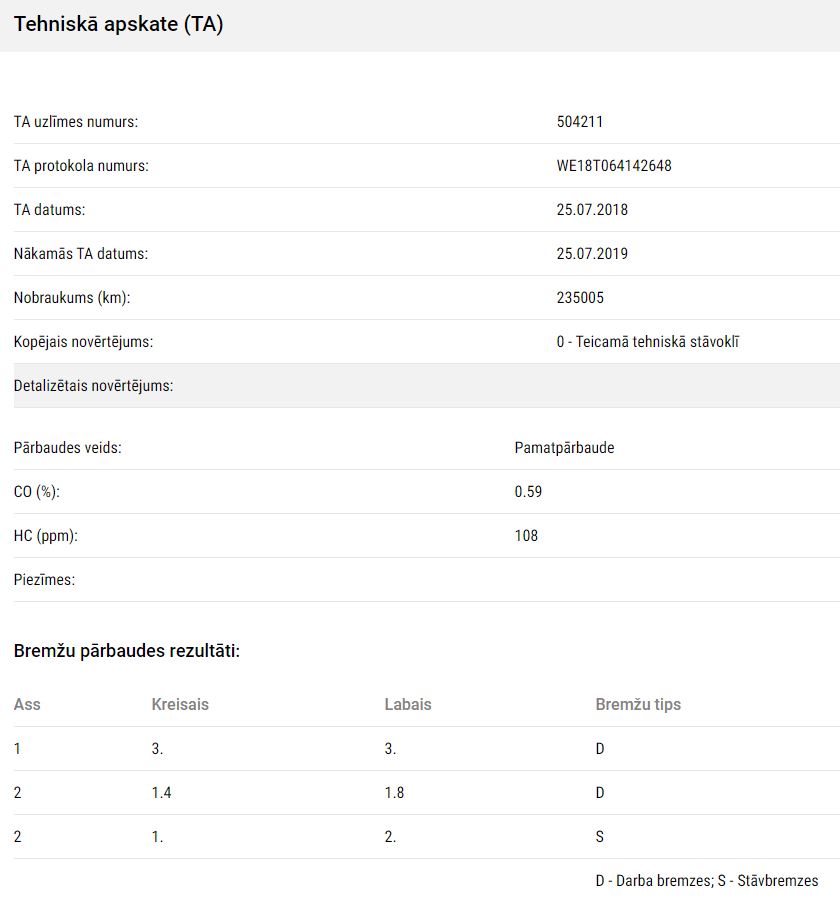The image size is (840, 898).
Task: Select the CO value 0.59
Action: (x=528, y=492)
